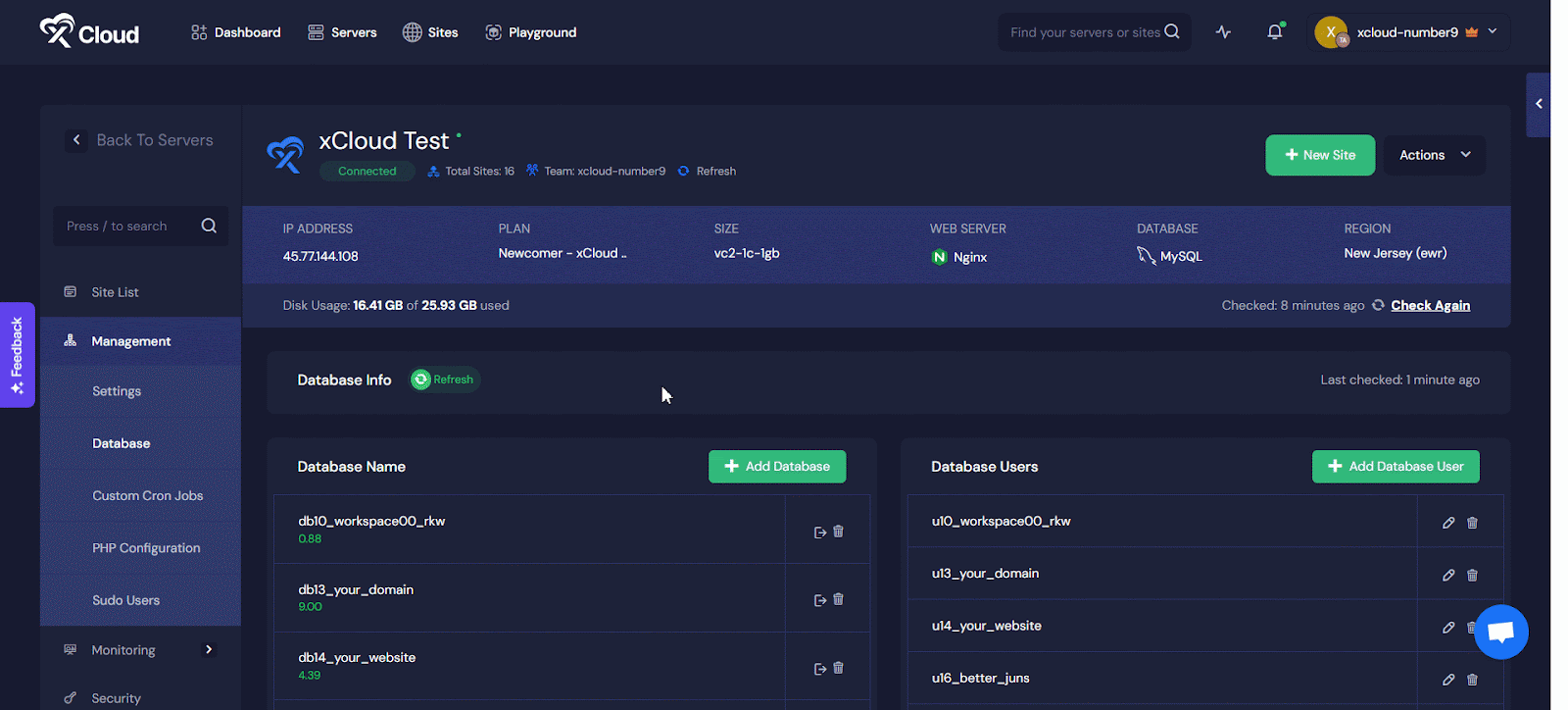Screen dimensions: 1568x710
Task: Open Database under Management
Action: tap(122, 443)
